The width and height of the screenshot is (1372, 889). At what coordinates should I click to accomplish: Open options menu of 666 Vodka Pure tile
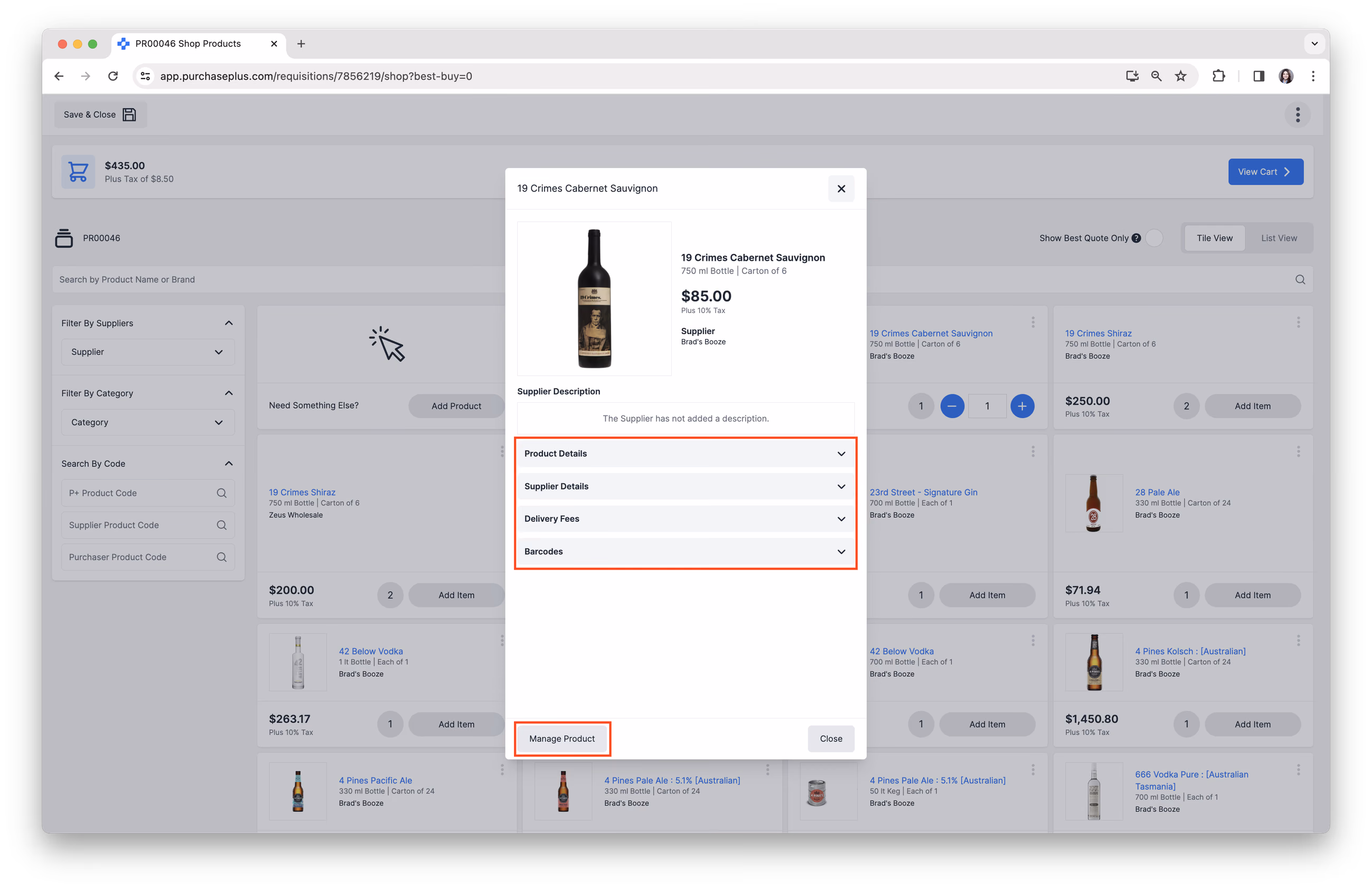click(x=1298, y=770)
